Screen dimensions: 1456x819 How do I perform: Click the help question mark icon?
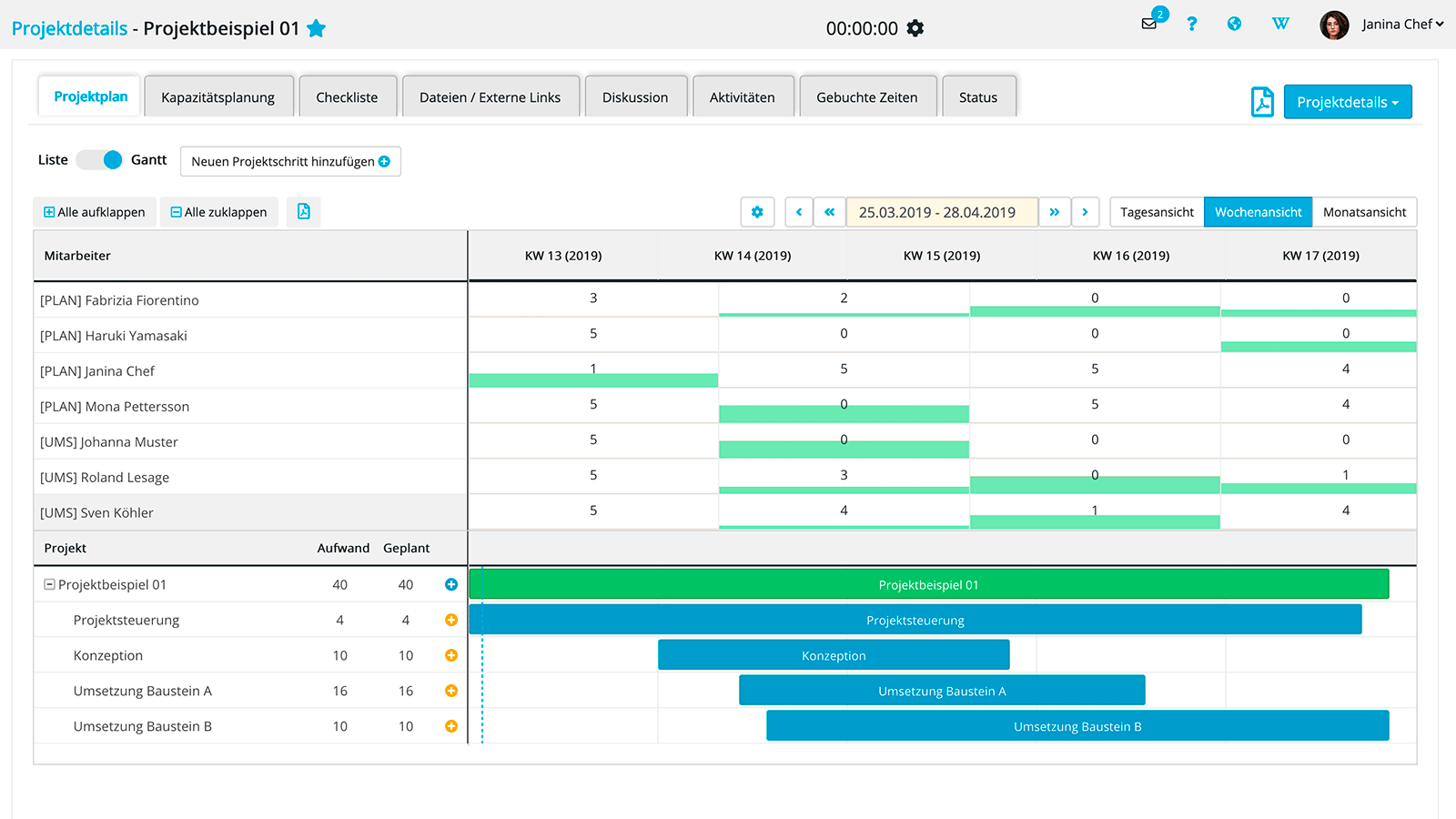pyautogui.click(x=1191, y=24)
